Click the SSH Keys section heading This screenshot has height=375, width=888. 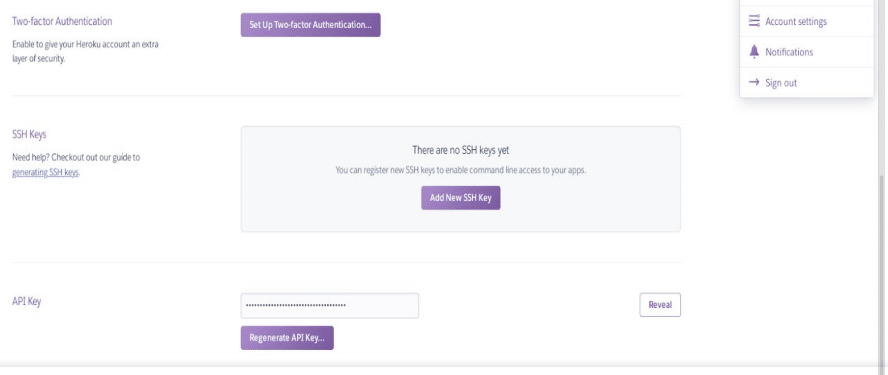(x=29, y=135)
